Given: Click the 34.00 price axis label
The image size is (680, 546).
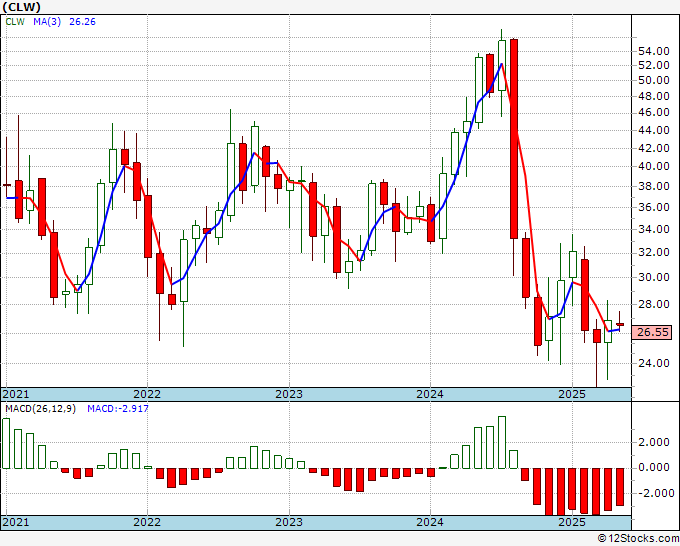Looking at the screenshot, I should 654,229.
